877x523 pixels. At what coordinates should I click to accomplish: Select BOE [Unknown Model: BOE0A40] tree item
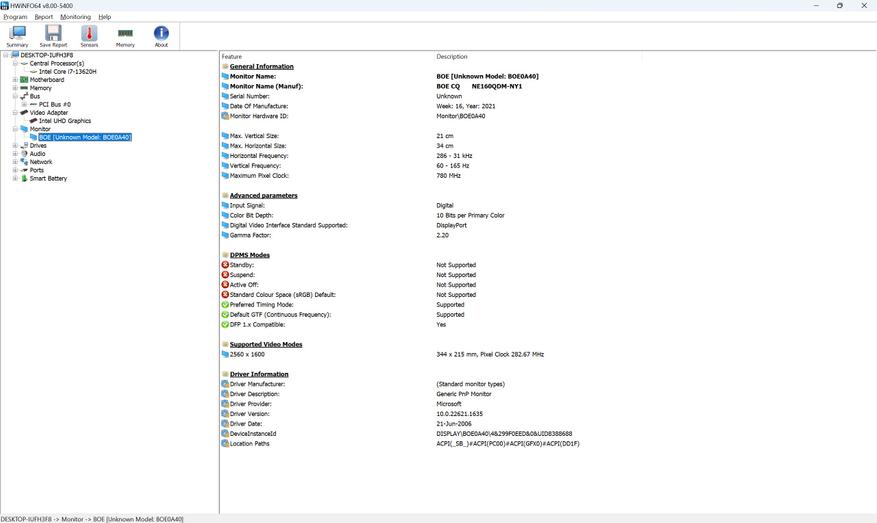click(x=85, y=137)
